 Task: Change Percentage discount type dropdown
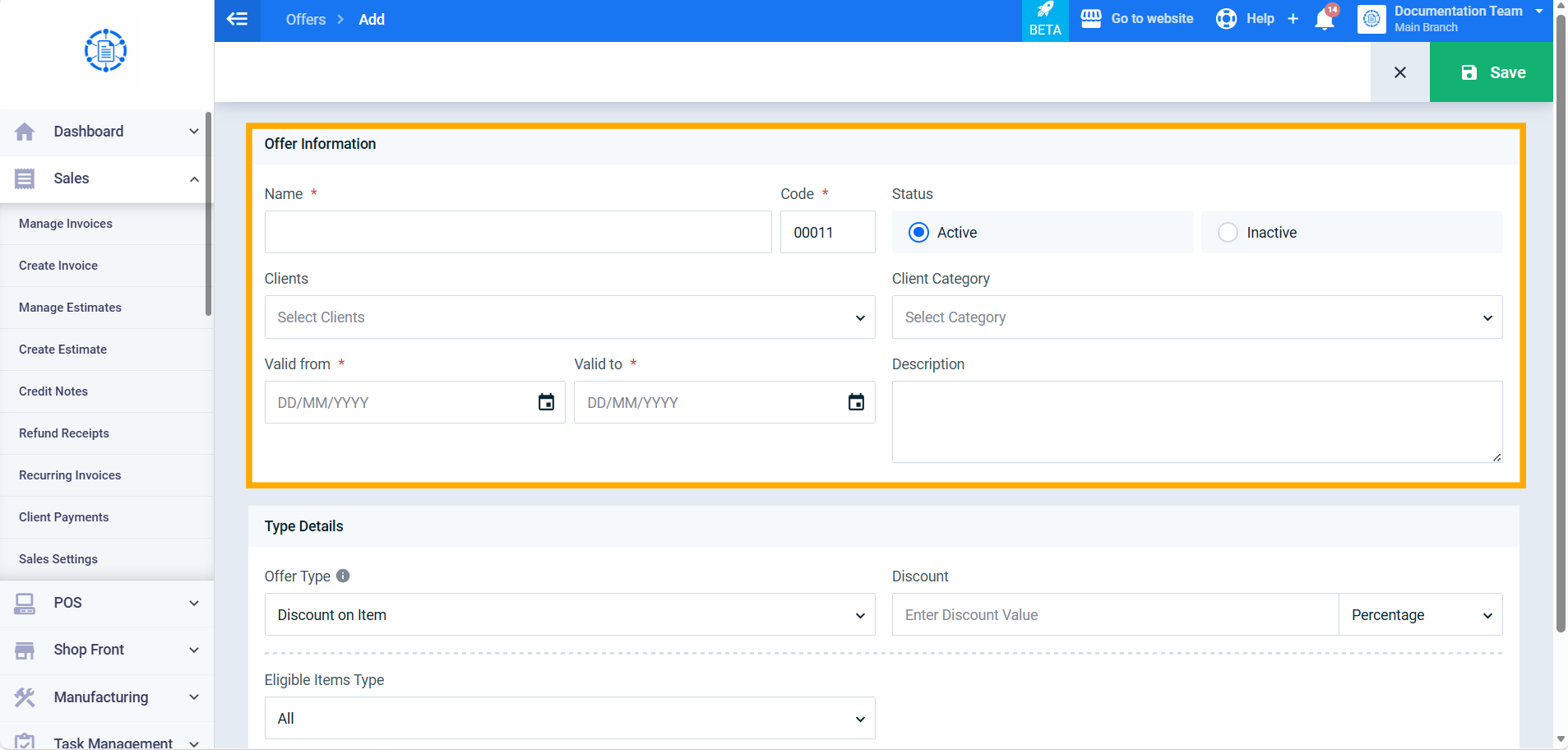[1421, 614]
